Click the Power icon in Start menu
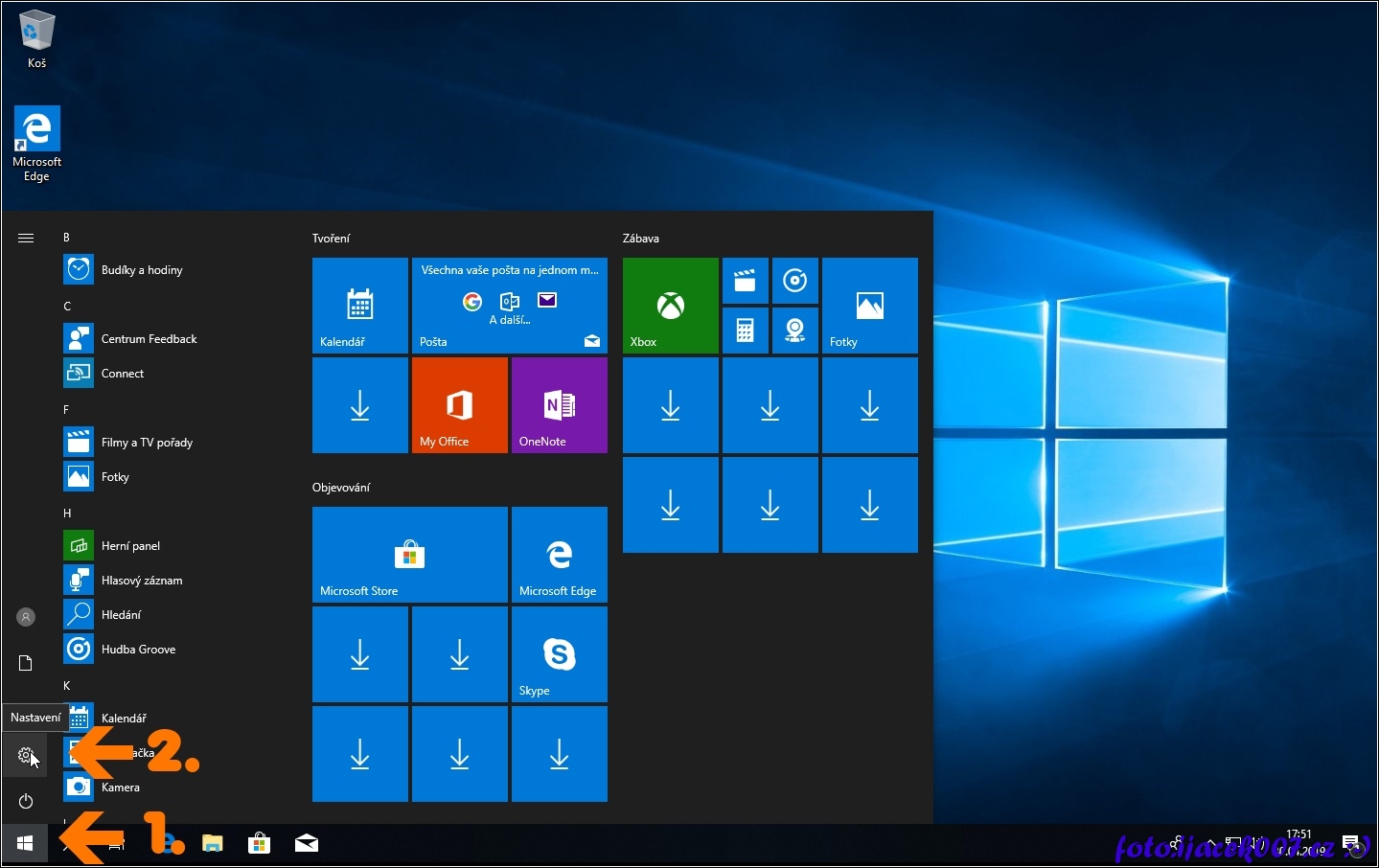Screen dimensions: 1379x868 tap(26, 801)
